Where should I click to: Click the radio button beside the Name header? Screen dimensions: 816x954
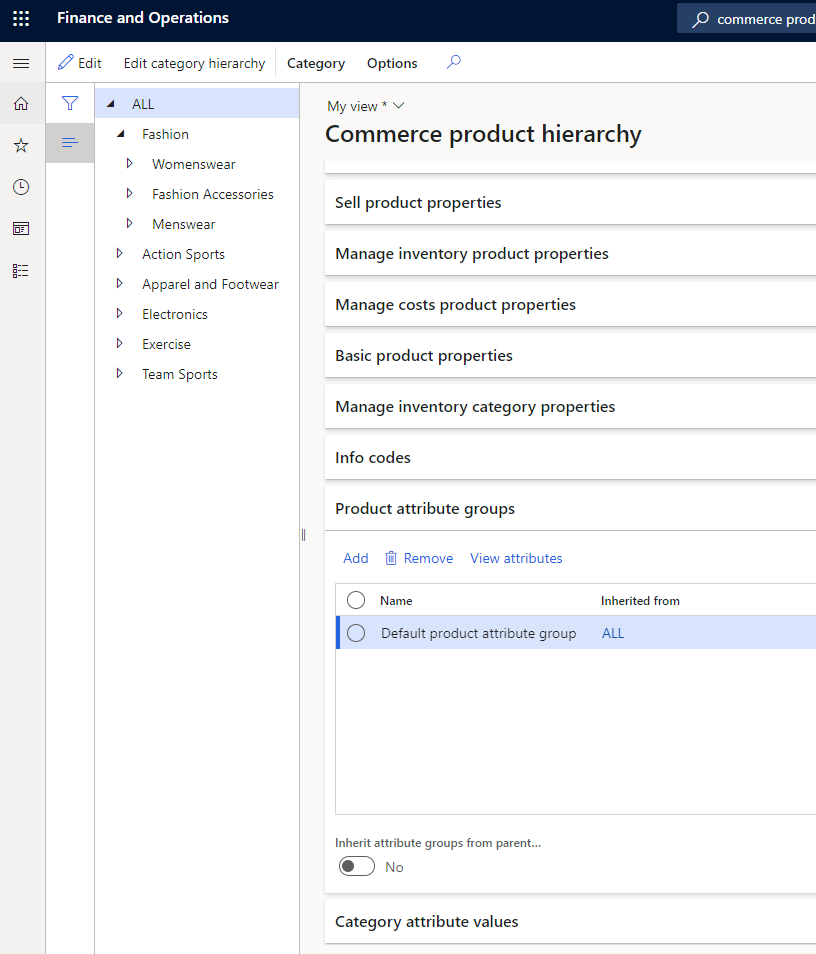click(356, 600)
